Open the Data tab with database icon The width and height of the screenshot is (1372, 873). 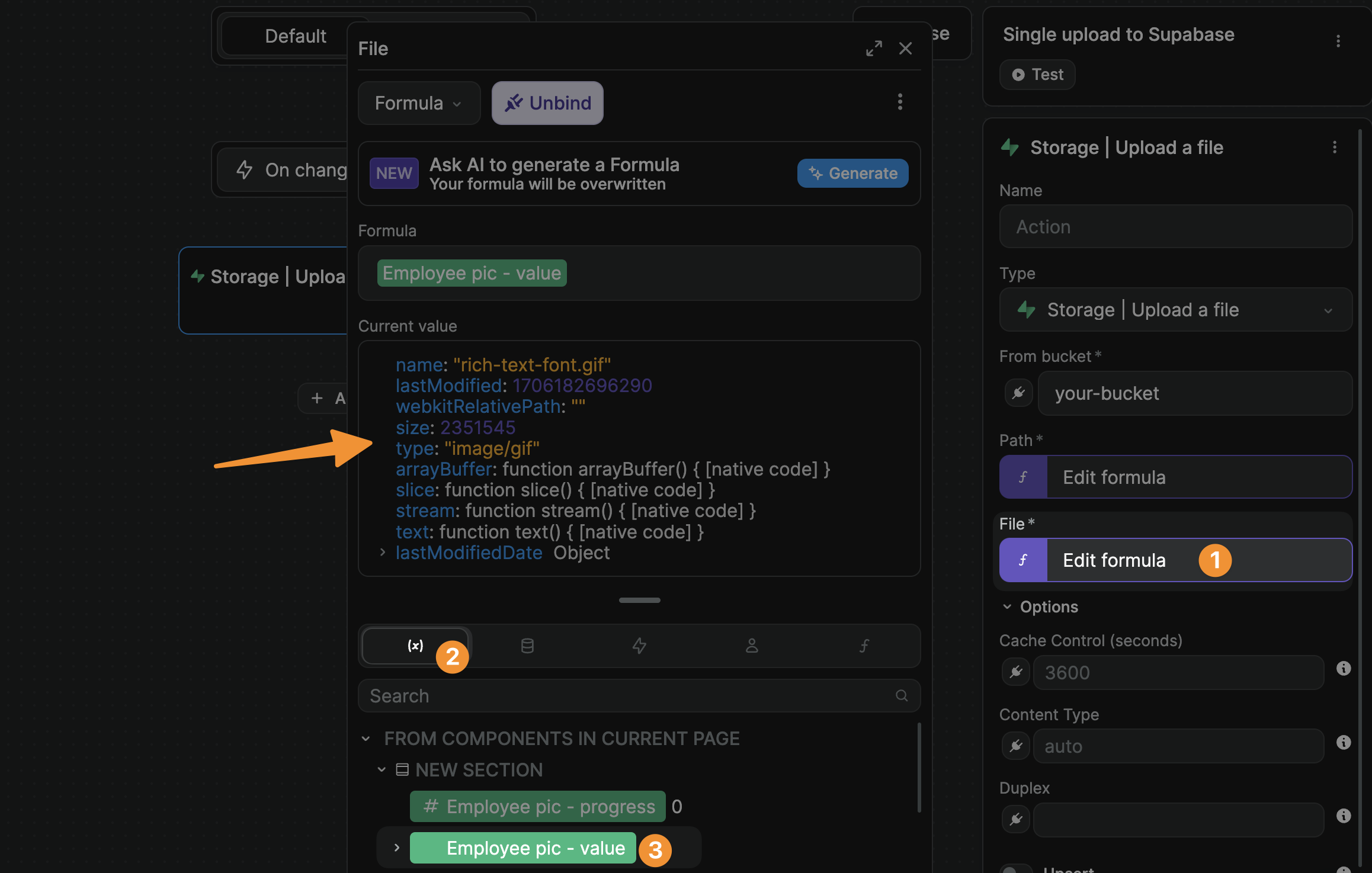pyautogui.click(x=527, y=646)
